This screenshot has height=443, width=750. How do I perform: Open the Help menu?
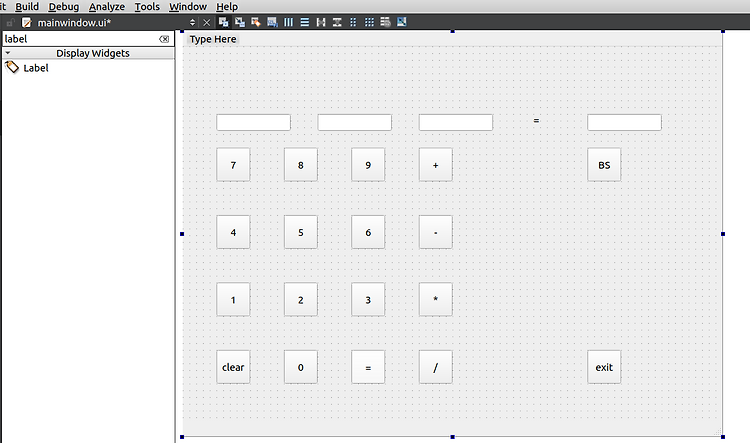tap(227, 7)
